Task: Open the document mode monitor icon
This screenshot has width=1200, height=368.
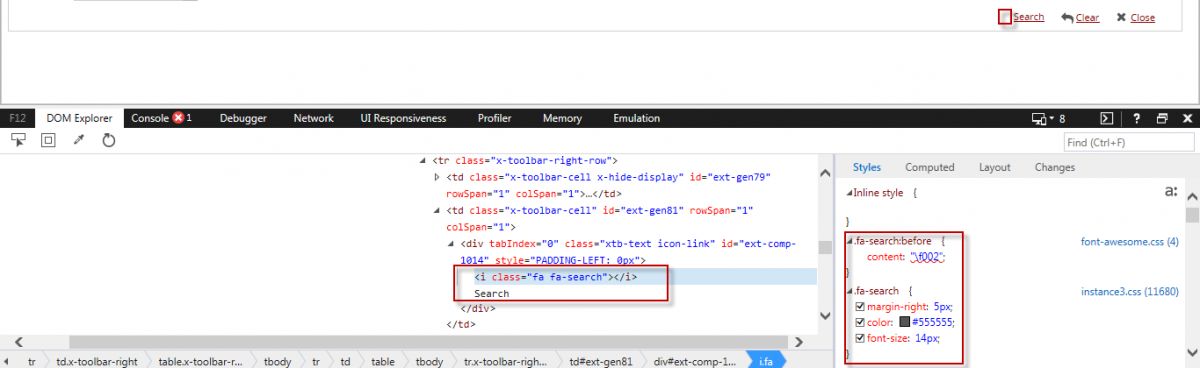Action: tap(1038, 118)
